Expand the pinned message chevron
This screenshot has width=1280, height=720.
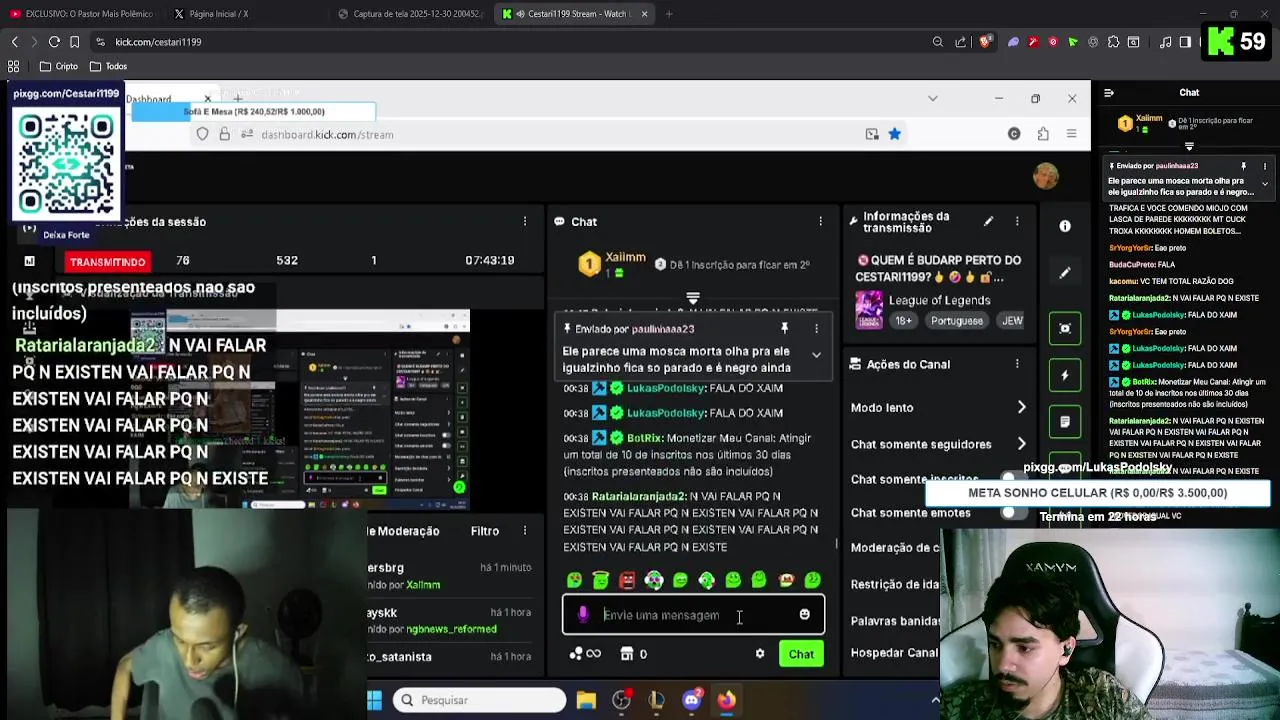pyautogui.click(x=816, y=355)
